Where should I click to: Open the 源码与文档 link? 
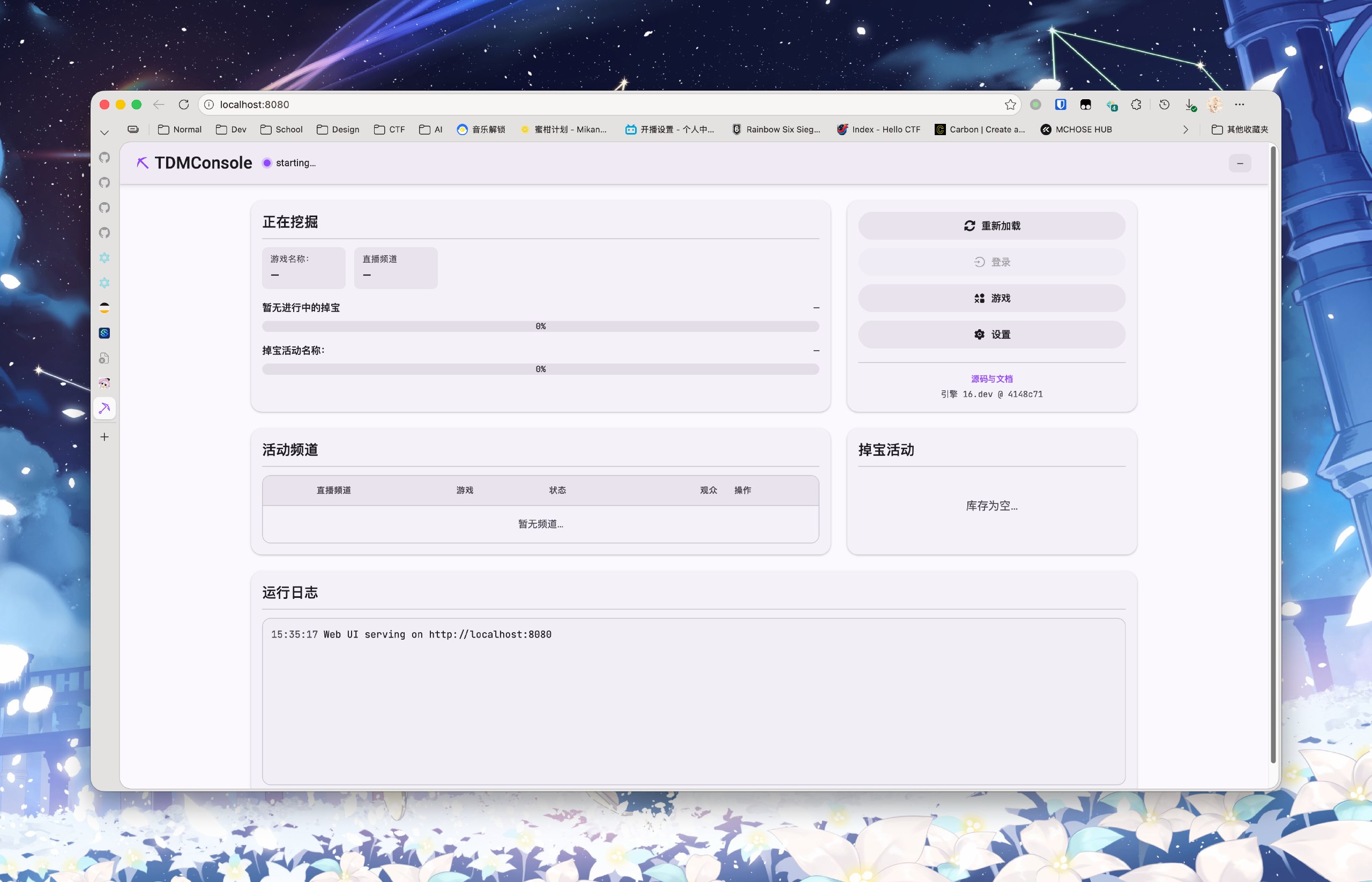pyautogui.click(x=991, y=379)
